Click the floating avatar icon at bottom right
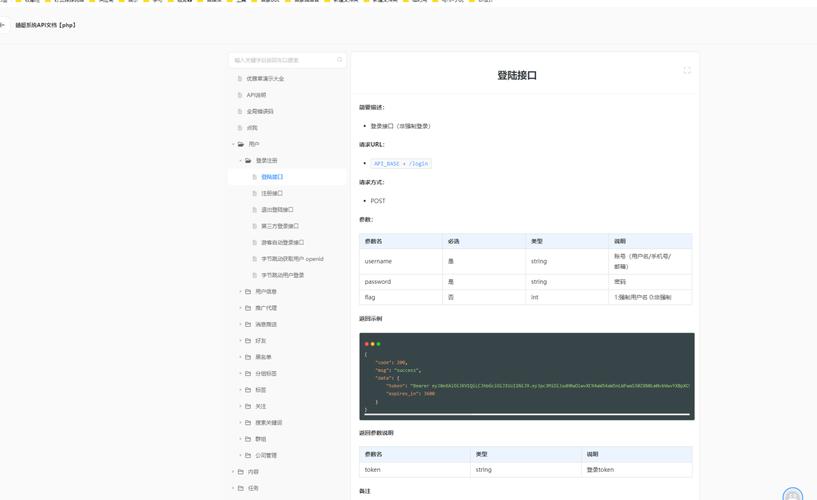The width and height of the screenshot is (817, 500). 793,494
